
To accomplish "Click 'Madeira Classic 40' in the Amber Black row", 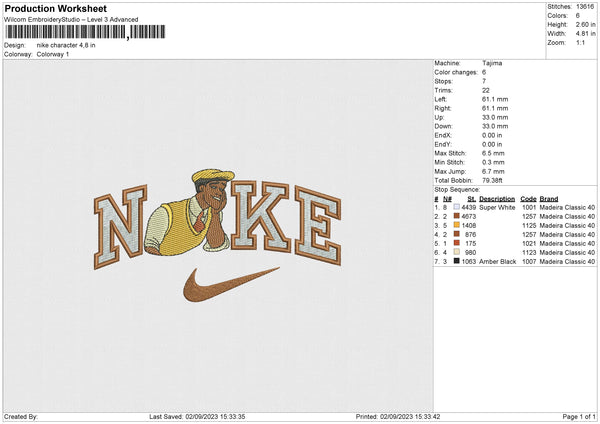I will click(567, 261).
